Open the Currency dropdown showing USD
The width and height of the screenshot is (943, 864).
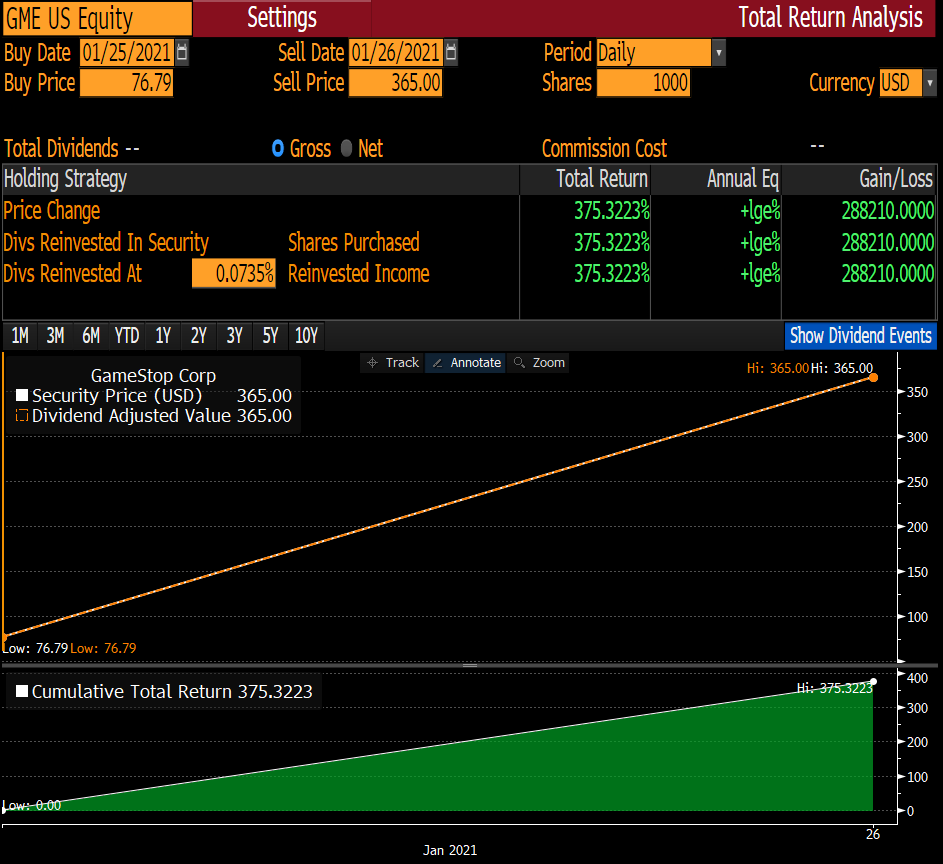930,85
